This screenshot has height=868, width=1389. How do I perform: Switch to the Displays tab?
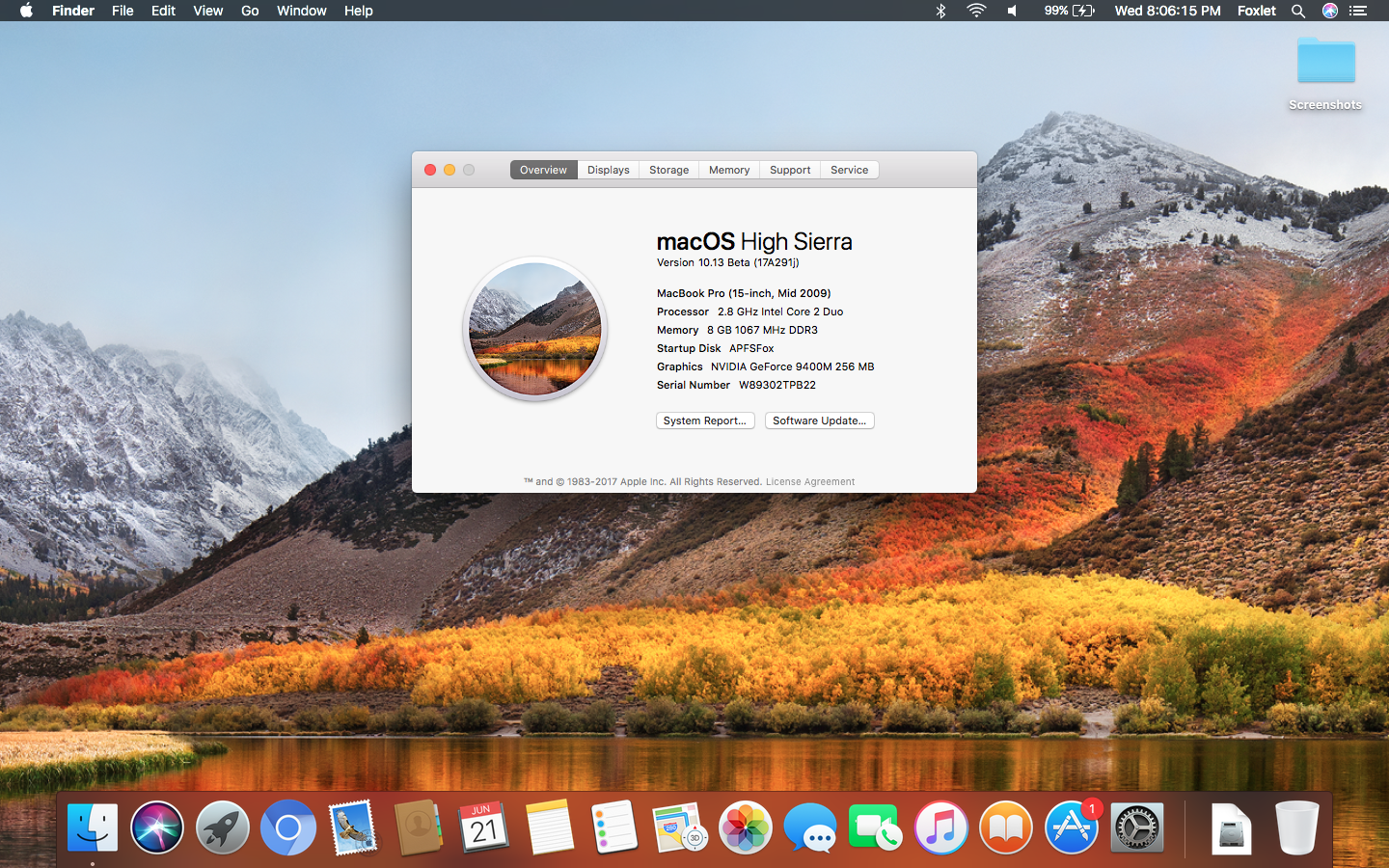click(609, 170)
